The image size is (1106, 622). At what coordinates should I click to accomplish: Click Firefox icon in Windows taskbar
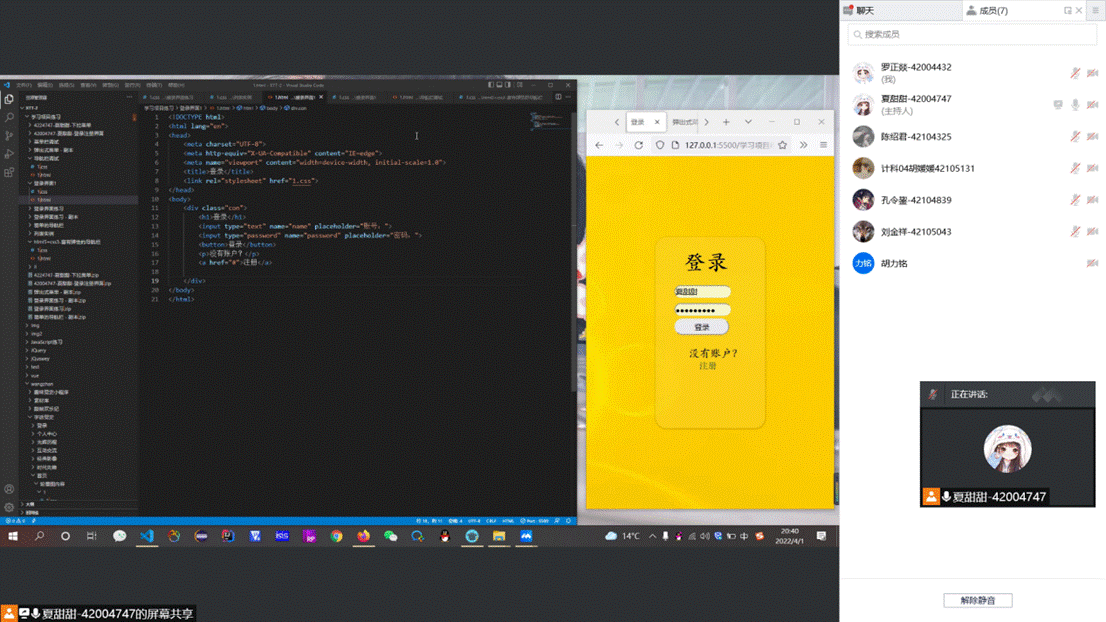(363, 536)
